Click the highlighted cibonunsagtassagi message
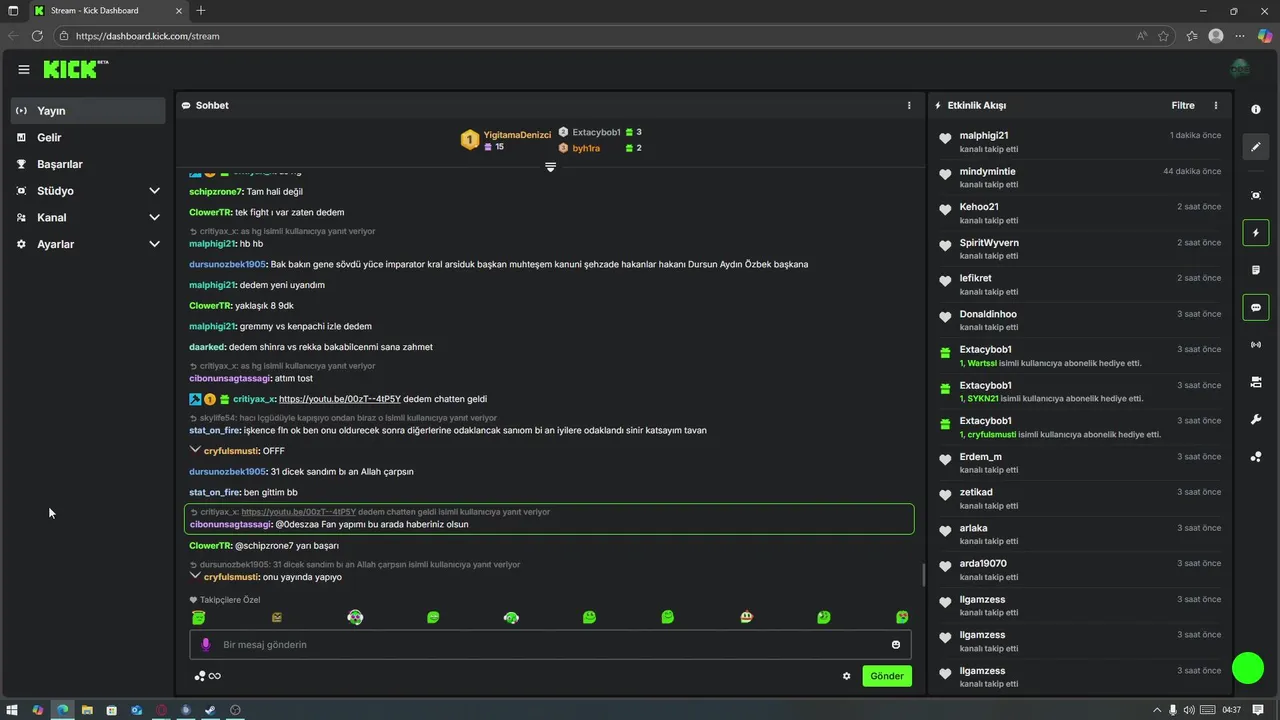 (549, 518)
